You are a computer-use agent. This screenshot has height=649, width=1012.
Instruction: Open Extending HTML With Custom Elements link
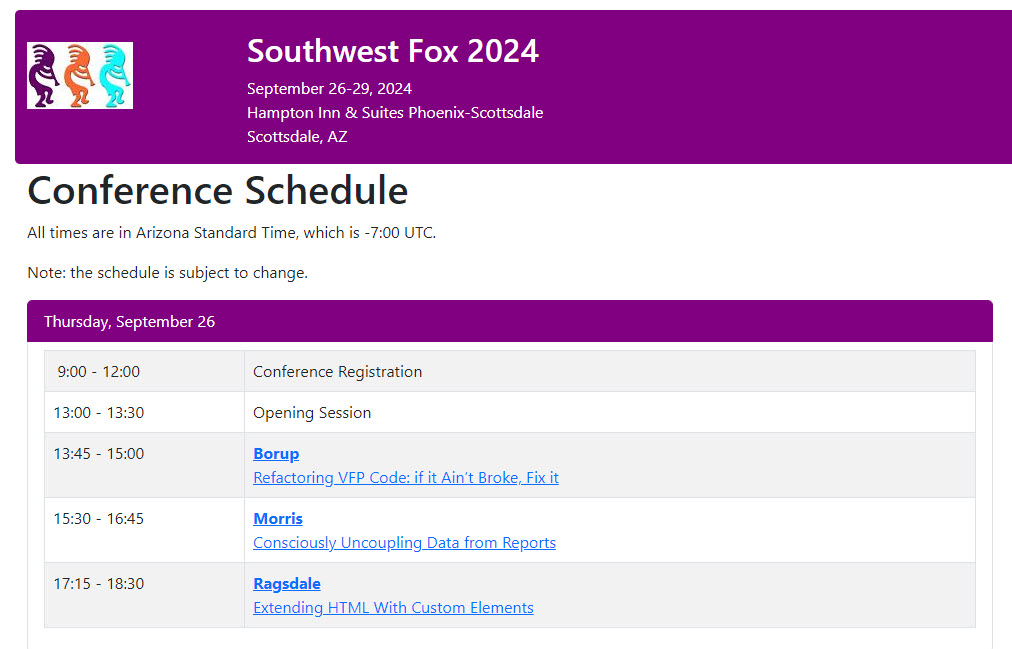tap(393, 608)
